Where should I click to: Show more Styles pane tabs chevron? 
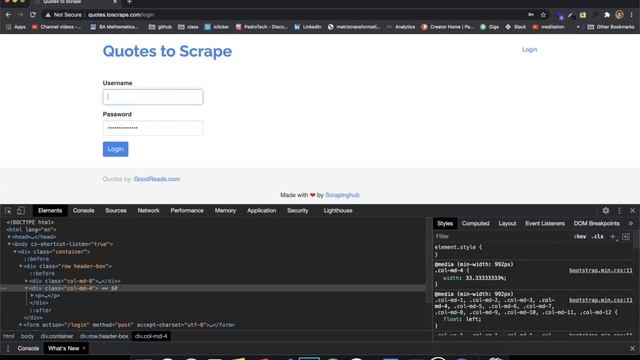(631, 224)
